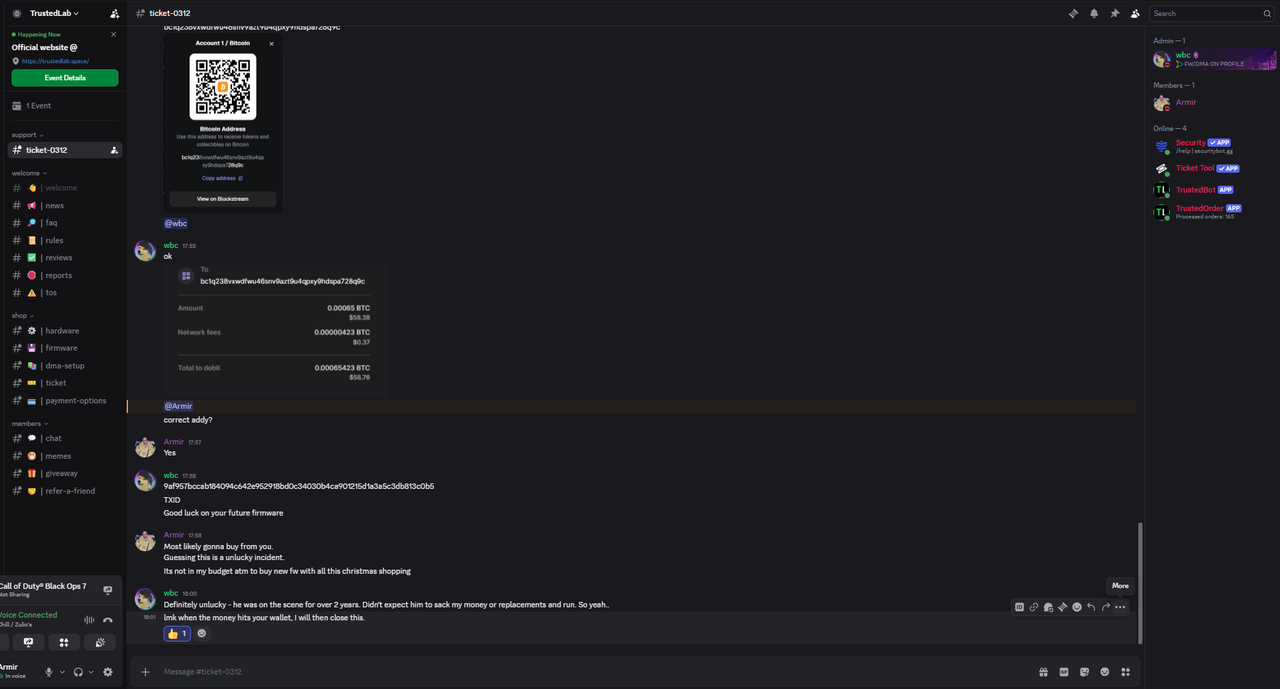Screen dimensions: 1280x689
Task: Select the ticket-0312 channel in sidebar
Action: [x=65, y=150]
